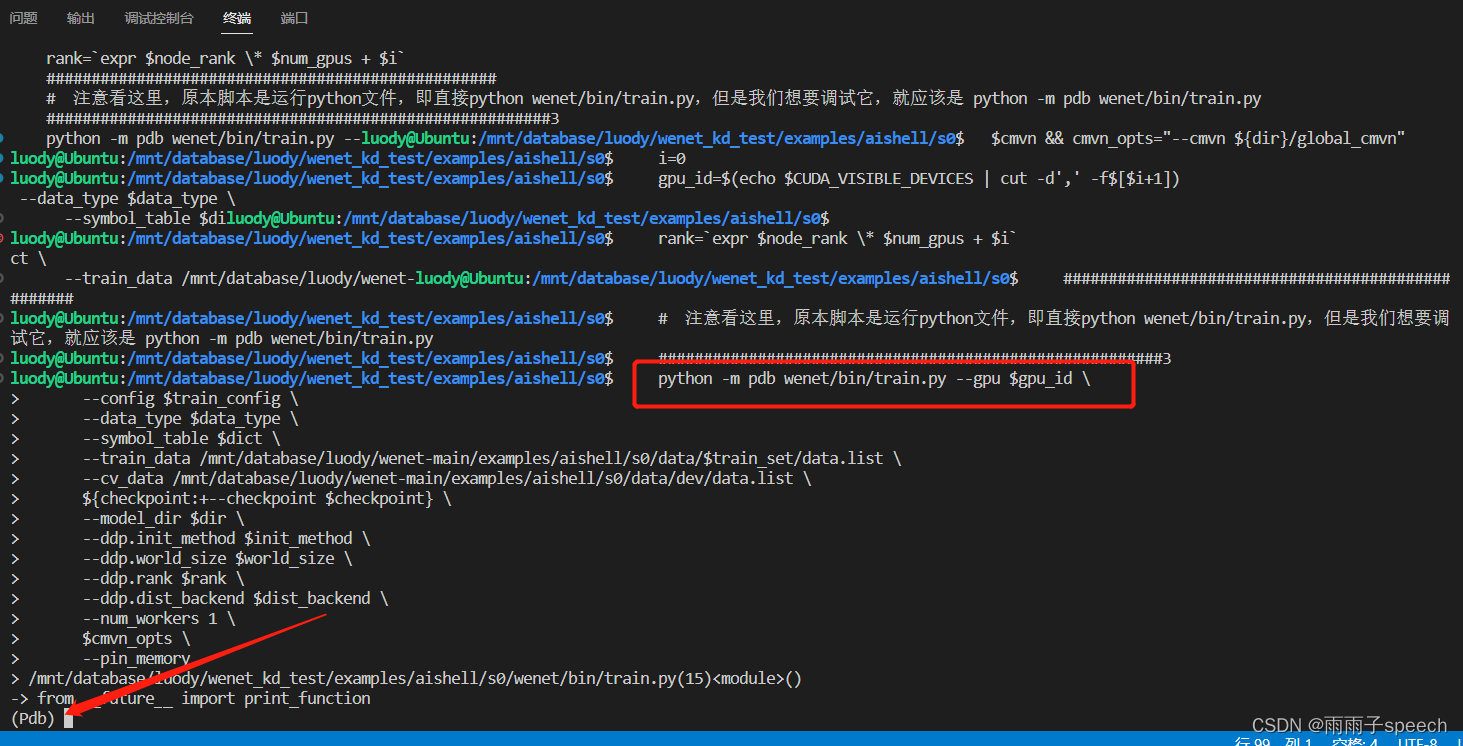Click the "--model_dir $dir \" line
This screenshot has width=1463, height=746.
[163, 518]
